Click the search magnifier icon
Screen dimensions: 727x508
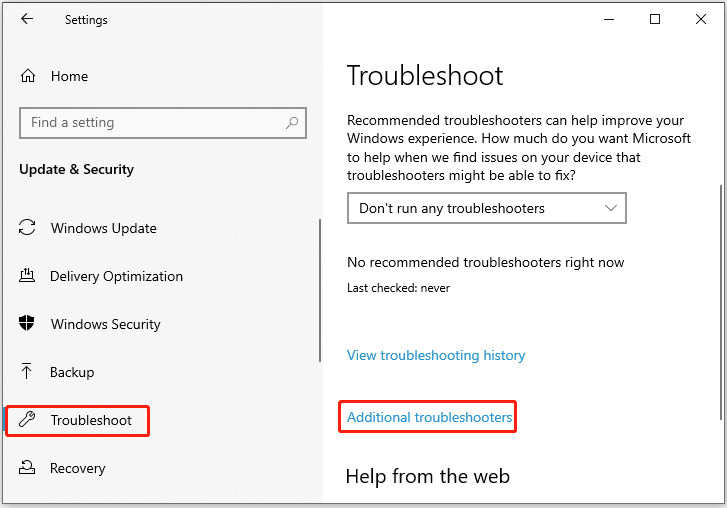tap(292, 123)
